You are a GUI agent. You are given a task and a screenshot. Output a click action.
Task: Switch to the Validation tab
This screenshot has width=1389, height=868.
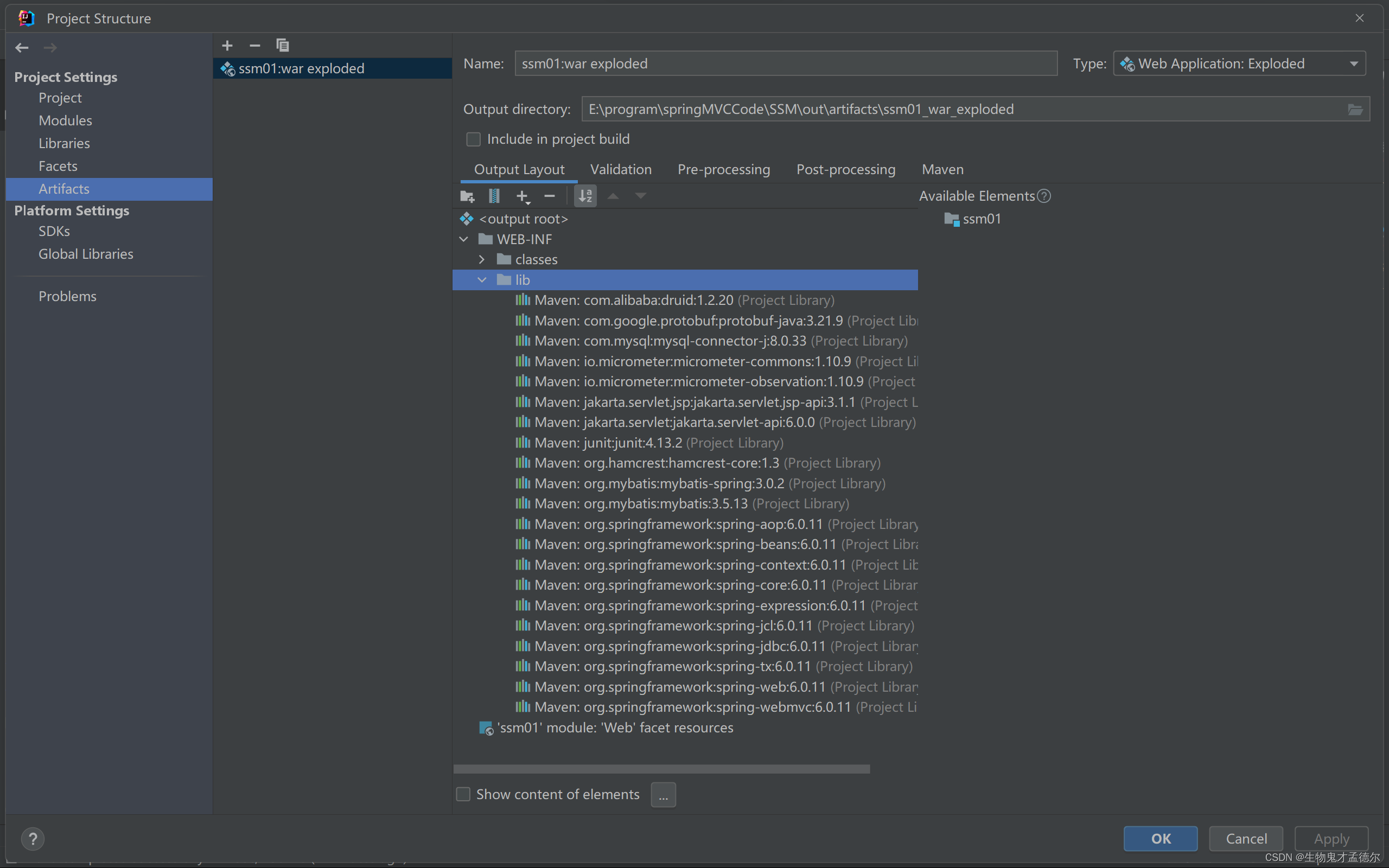click(621, 169)
